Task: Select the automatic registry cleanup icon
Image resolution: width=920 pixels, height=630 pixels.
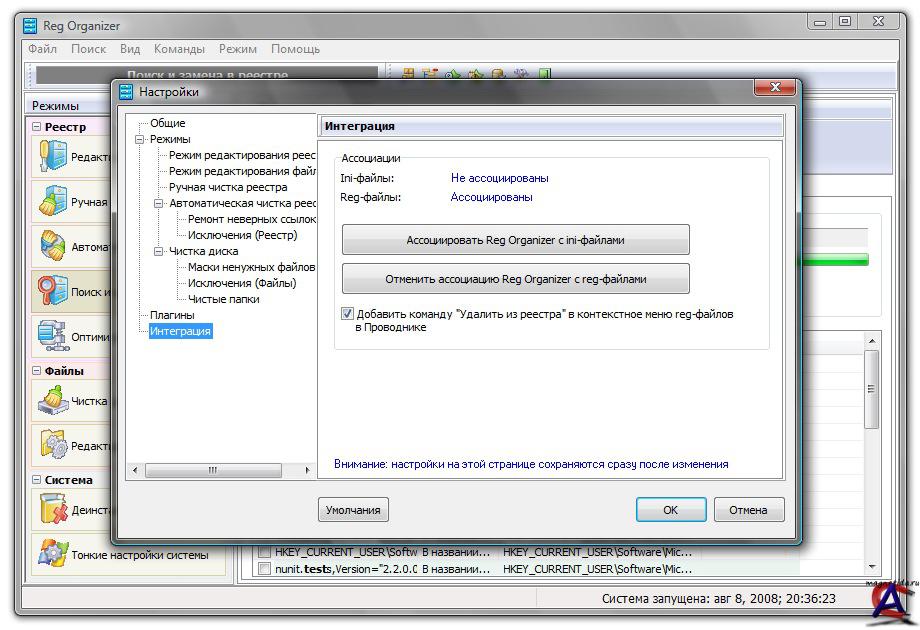Action: click(53, 247)
